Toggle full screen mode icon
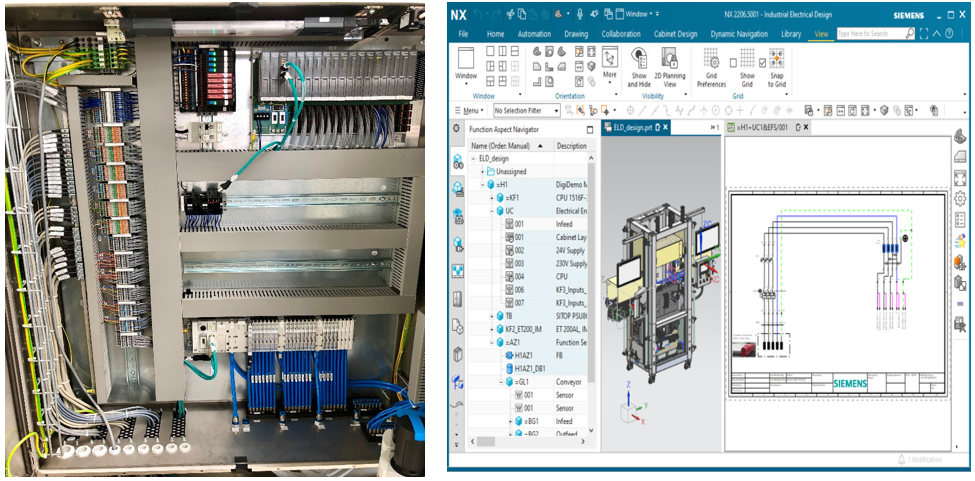This screenshot has width=975, height=481. pyautogui.click(x=924, y=34)
